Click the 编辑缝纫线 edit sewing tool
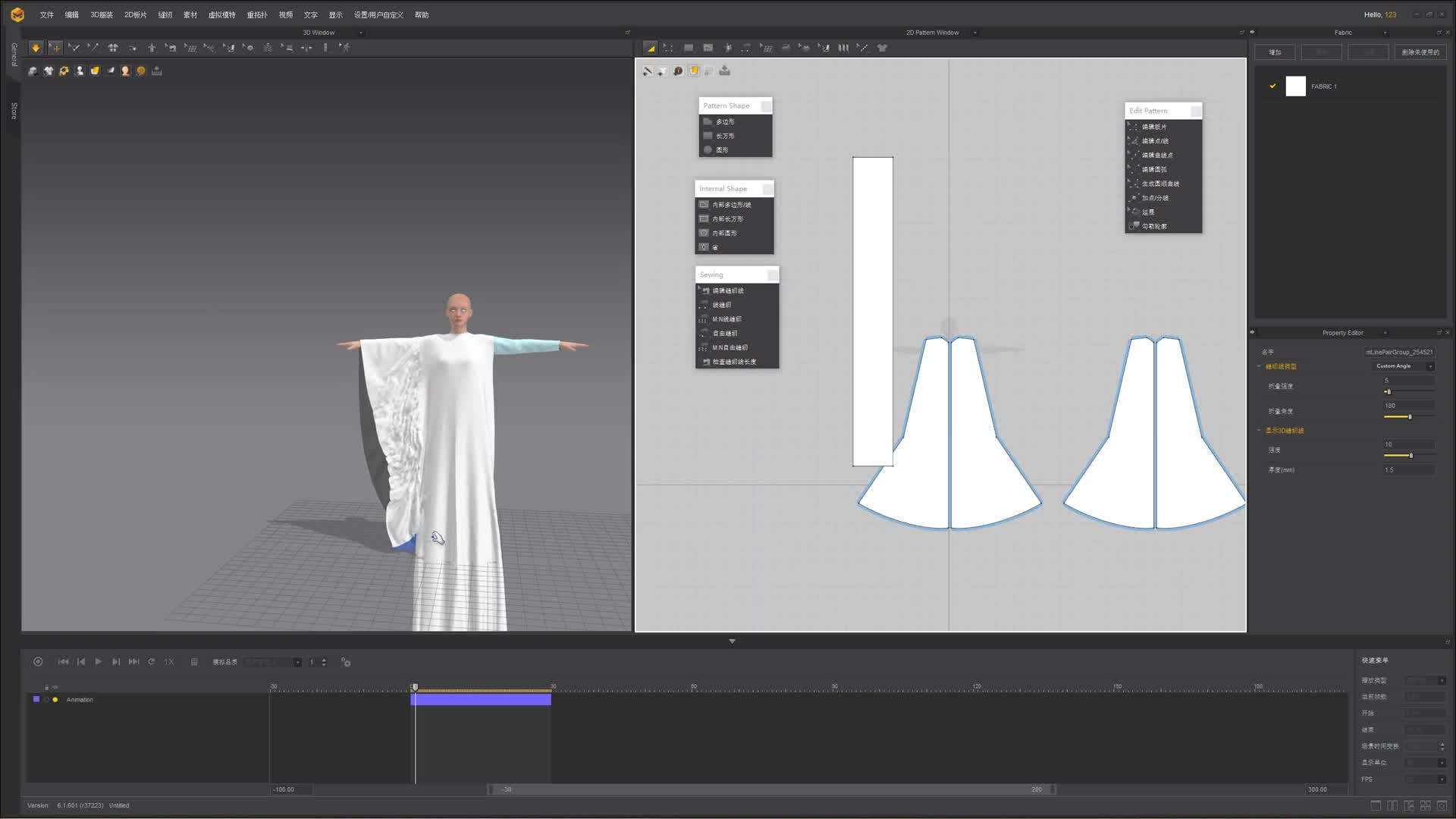This screenshot has width=1456, height=819. (x=728, y=290)
